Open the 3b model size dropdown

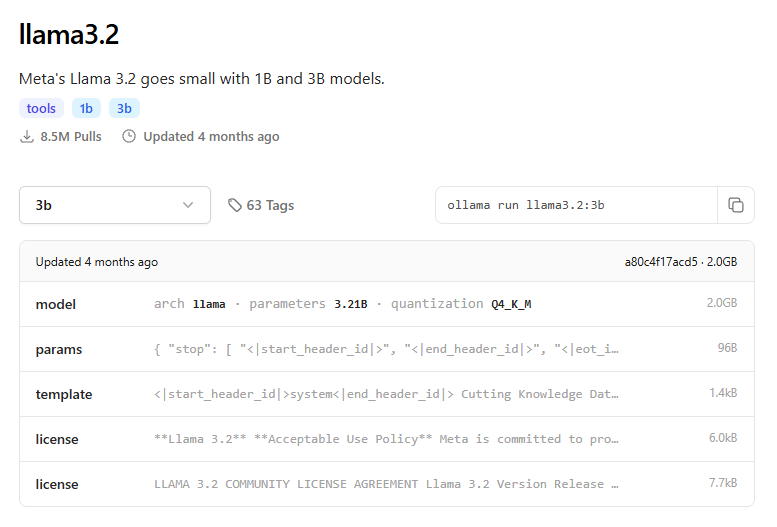[115, 205]
